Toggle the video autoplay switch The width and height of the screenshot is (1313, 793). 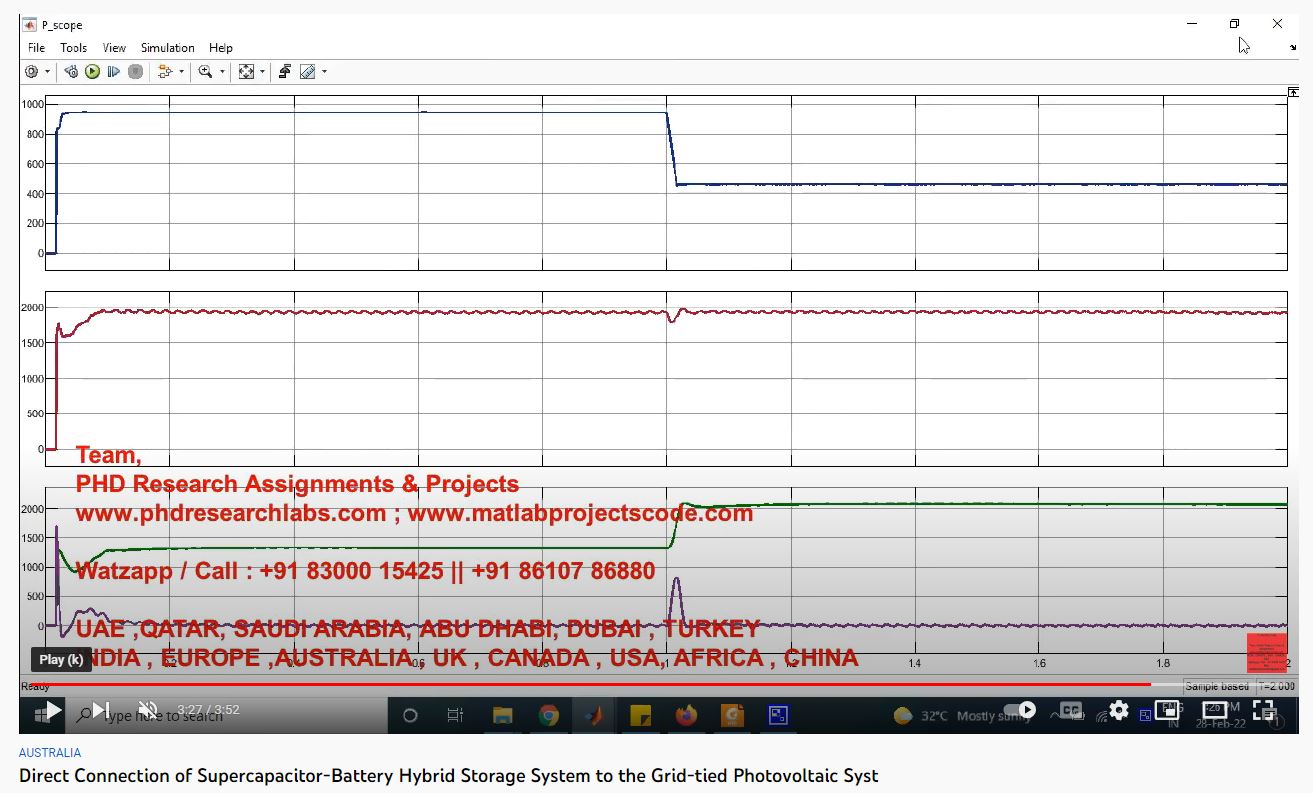pos(1019,710)
